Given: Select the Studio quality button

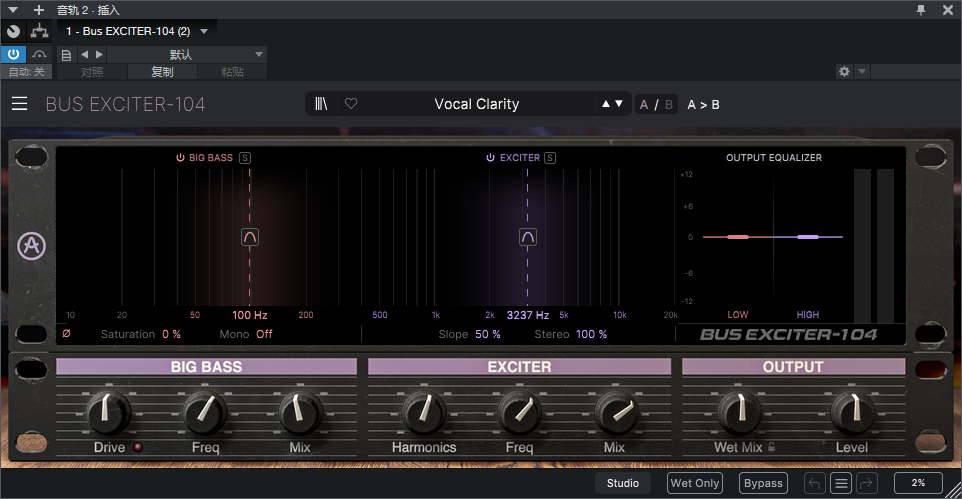Looking at the screenshot, I should pyautogui.click(x=623, y=483).
